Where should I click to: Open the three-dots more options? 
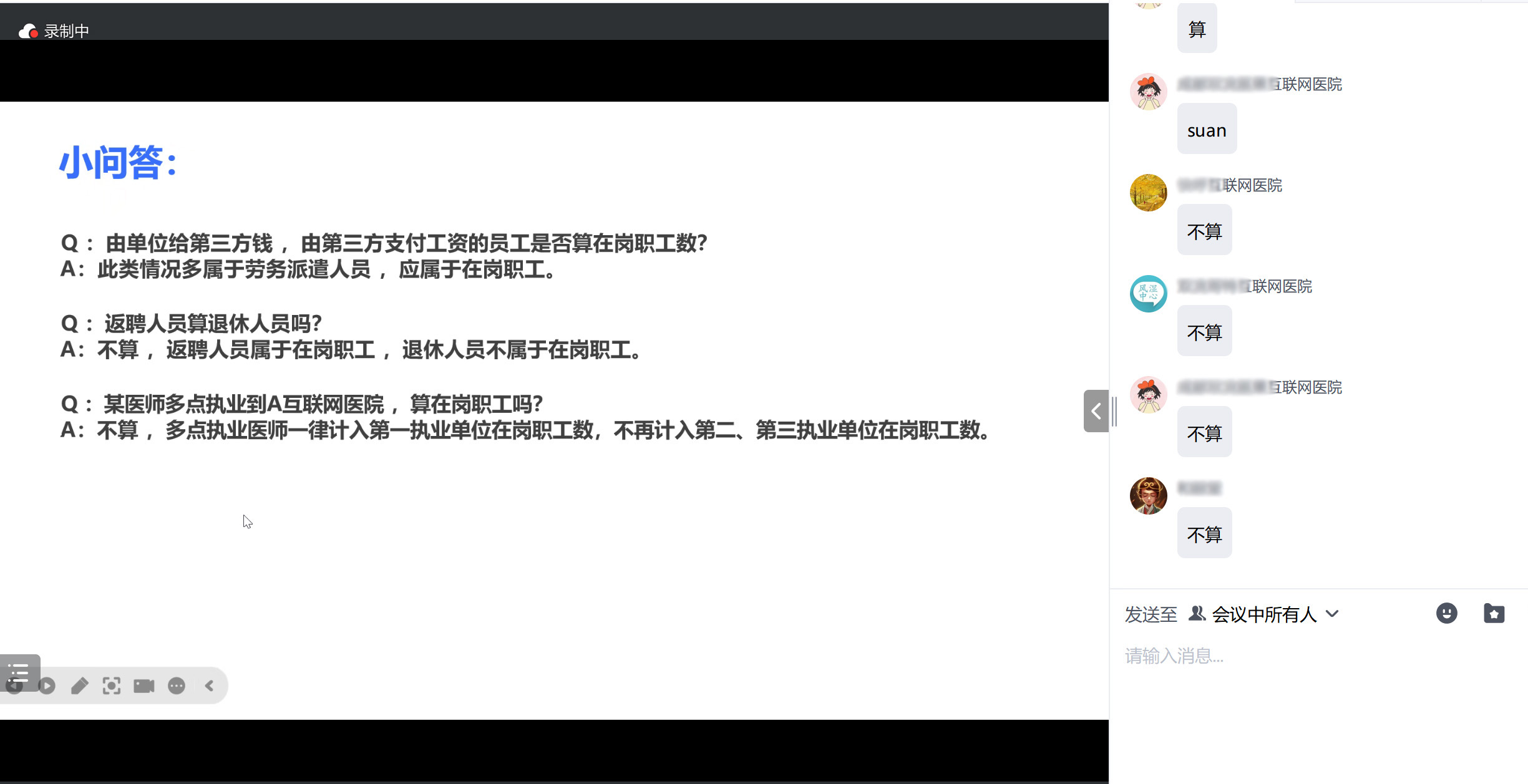[177, 686]
